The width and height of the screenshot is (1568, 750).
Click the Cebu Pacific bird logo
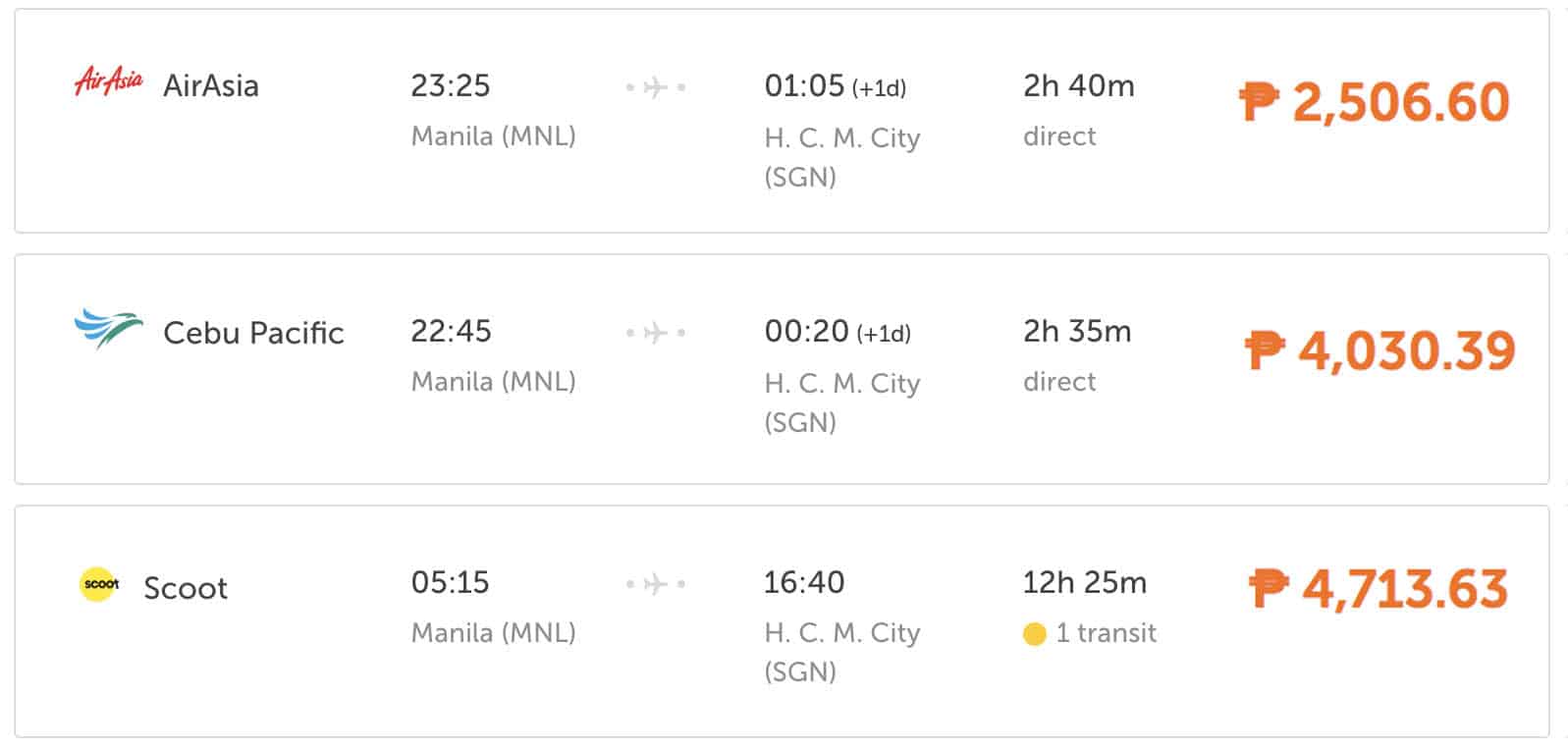(108, 330)
